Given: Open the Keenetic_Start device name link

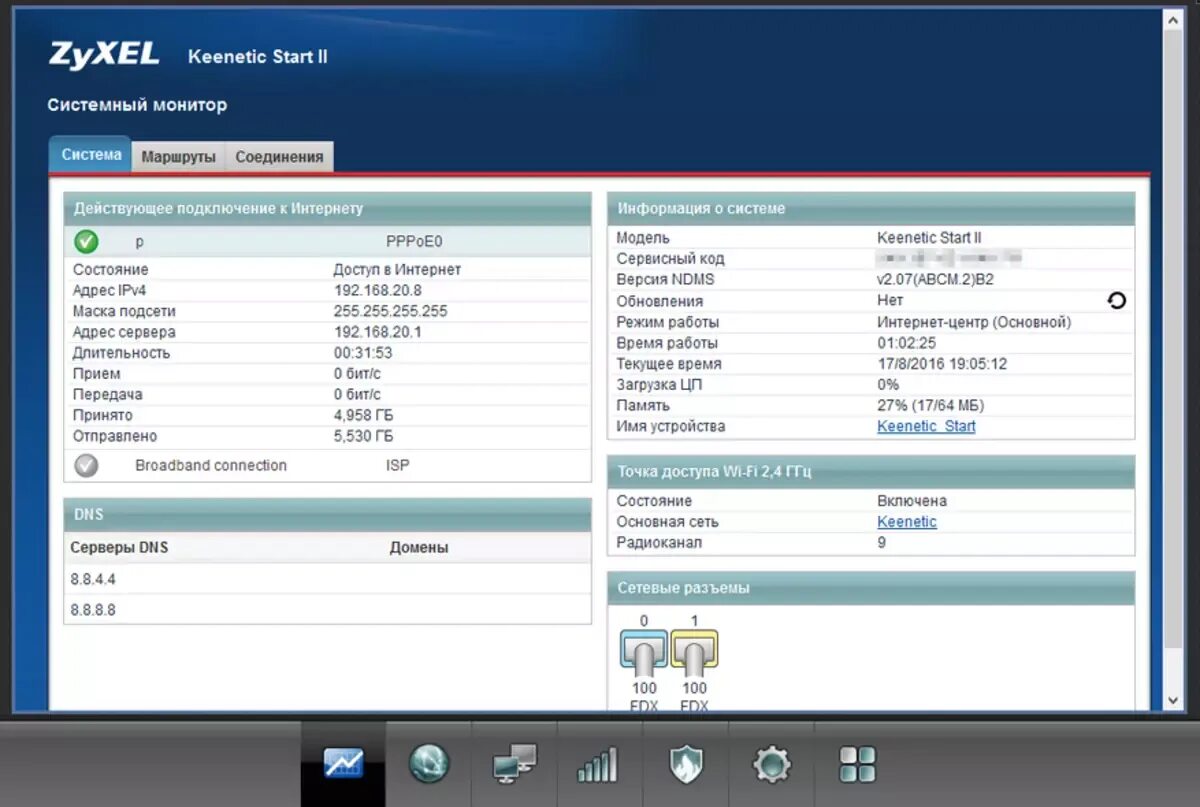Looking at the screenshot, I should (926, 426).
